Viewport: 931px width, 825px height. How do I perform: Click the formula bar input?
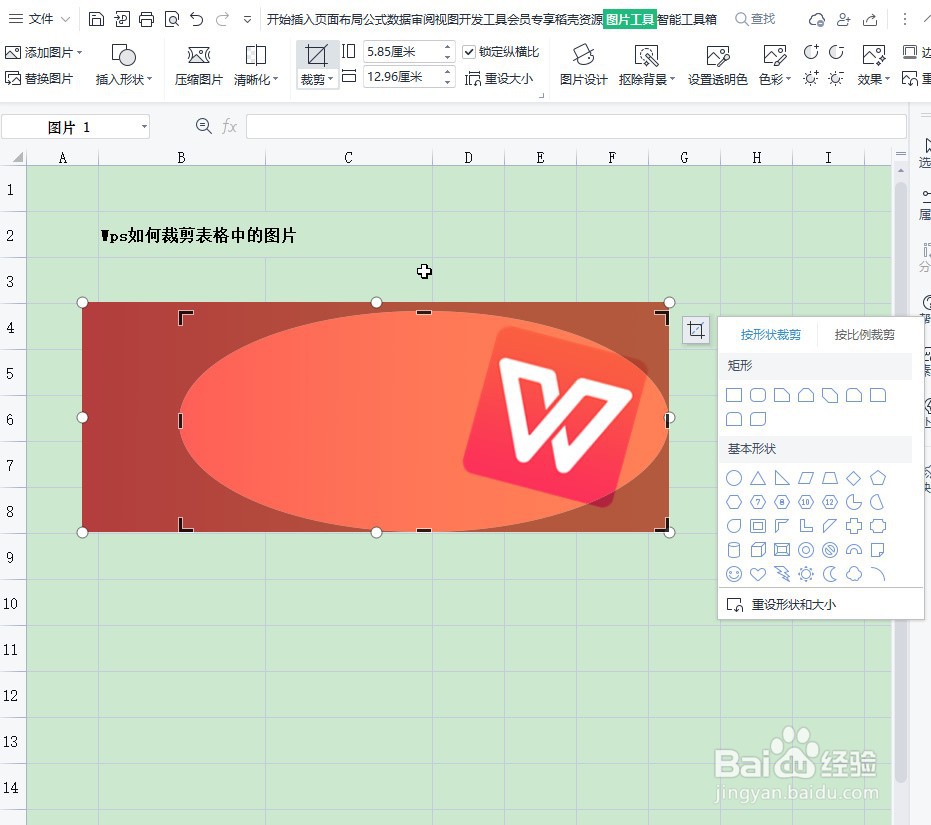[x=576, y=127]
